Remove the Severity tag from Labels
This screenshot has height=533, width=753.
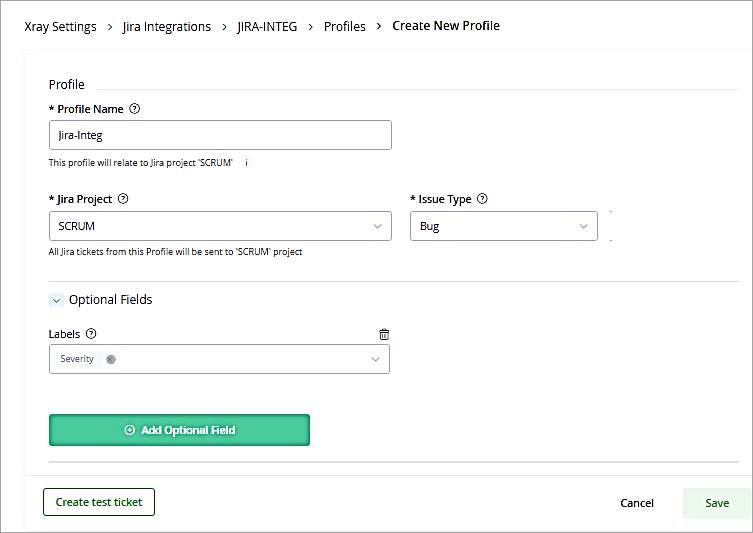click(x=110, y=359)
